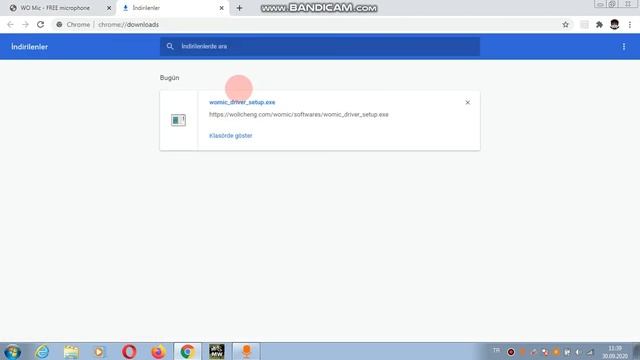The image size is (640, 360).
Task: Launch Firefox from the taskbar
Action: (x=158, y=351)
